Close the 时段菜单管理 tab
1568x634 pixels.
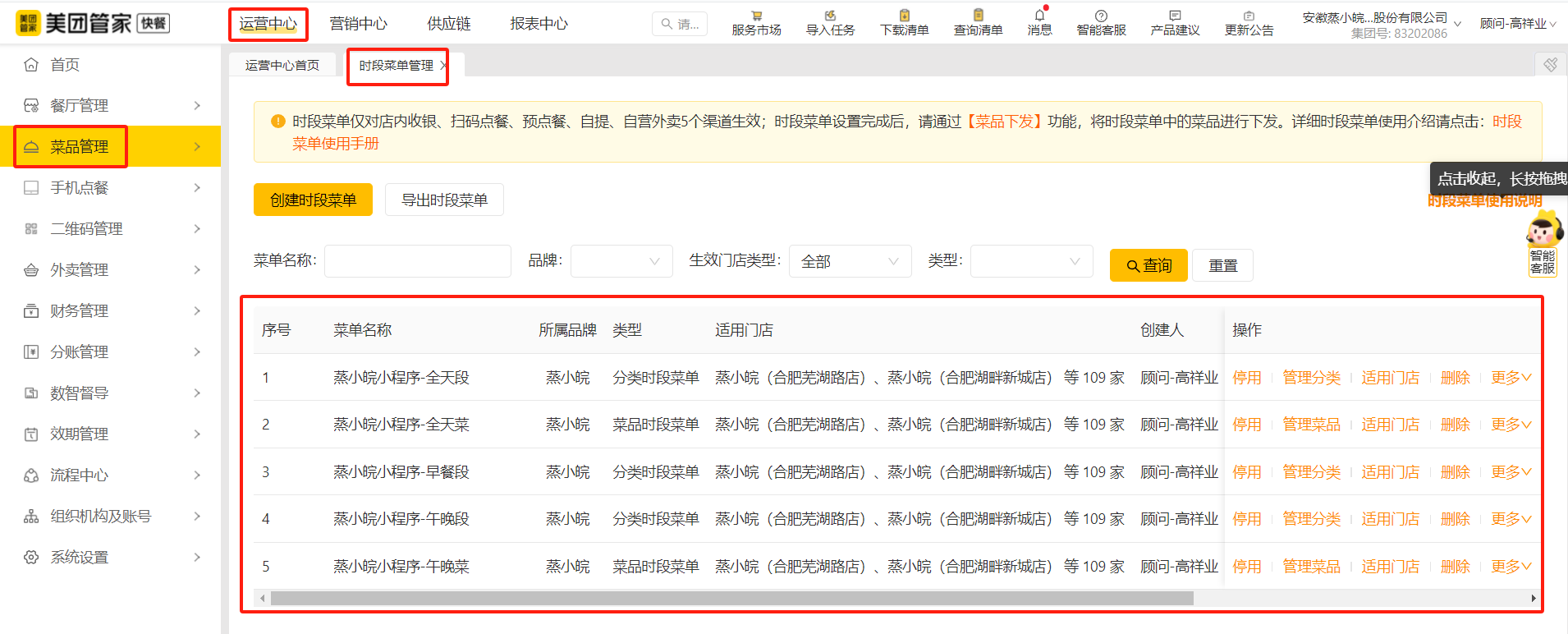click(443, 65)
